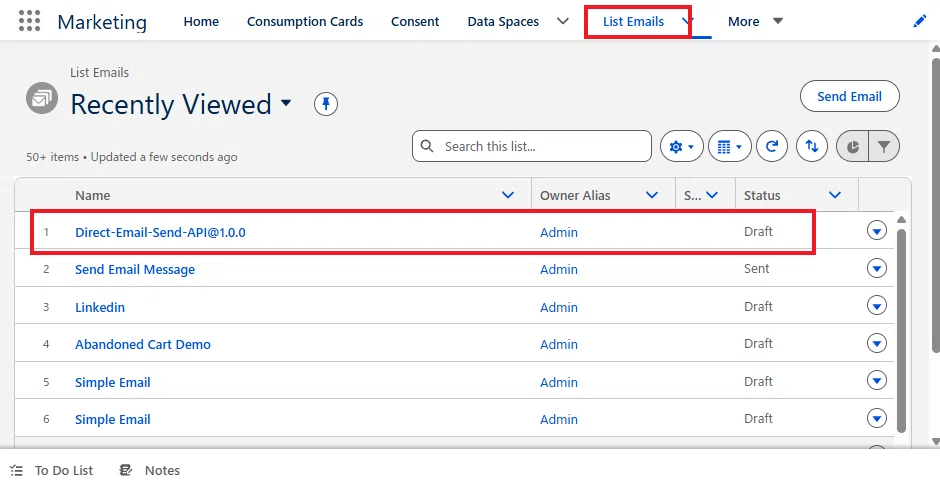
Task: Open the App Launcher grid icon
Action: coord(29,21)
